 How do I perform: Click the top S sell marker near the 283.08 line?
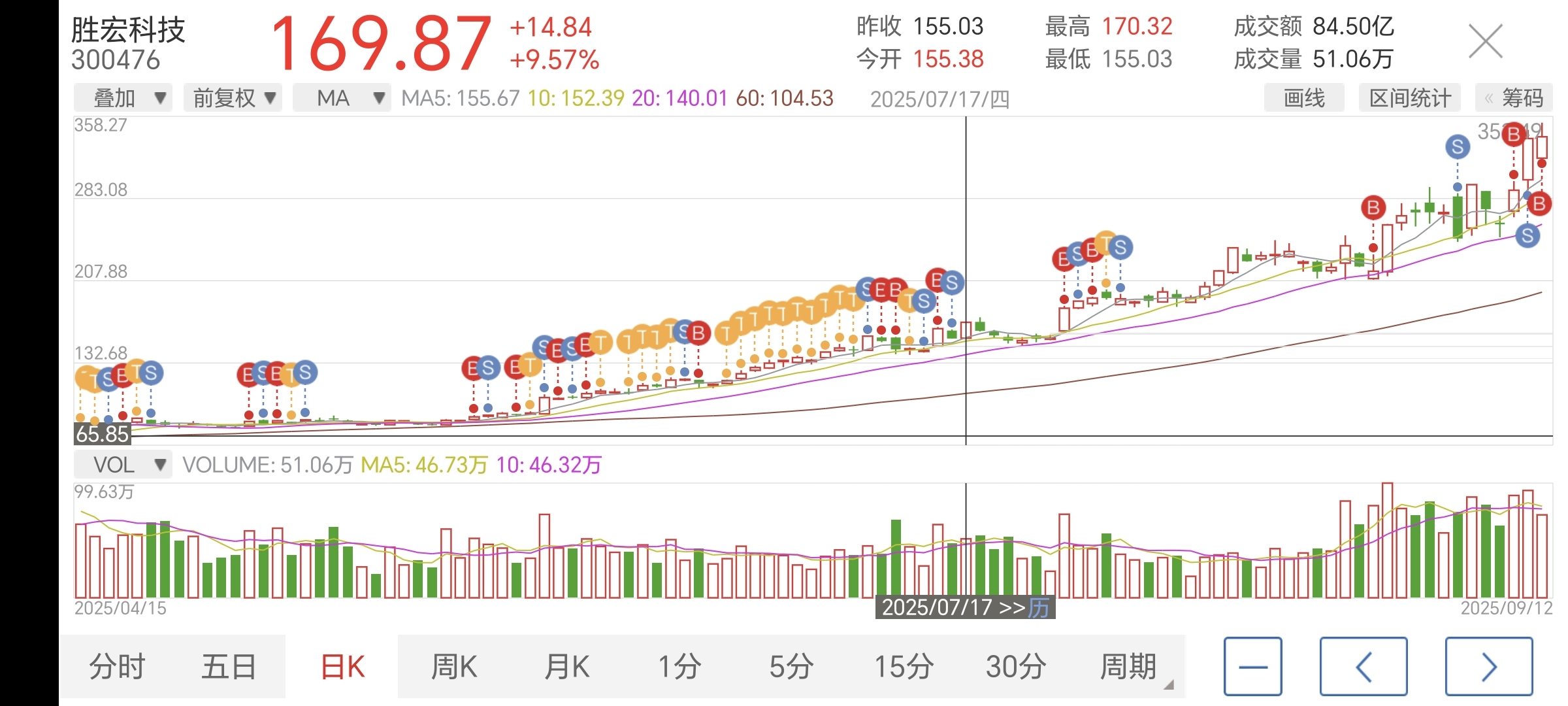point(1458,147)
